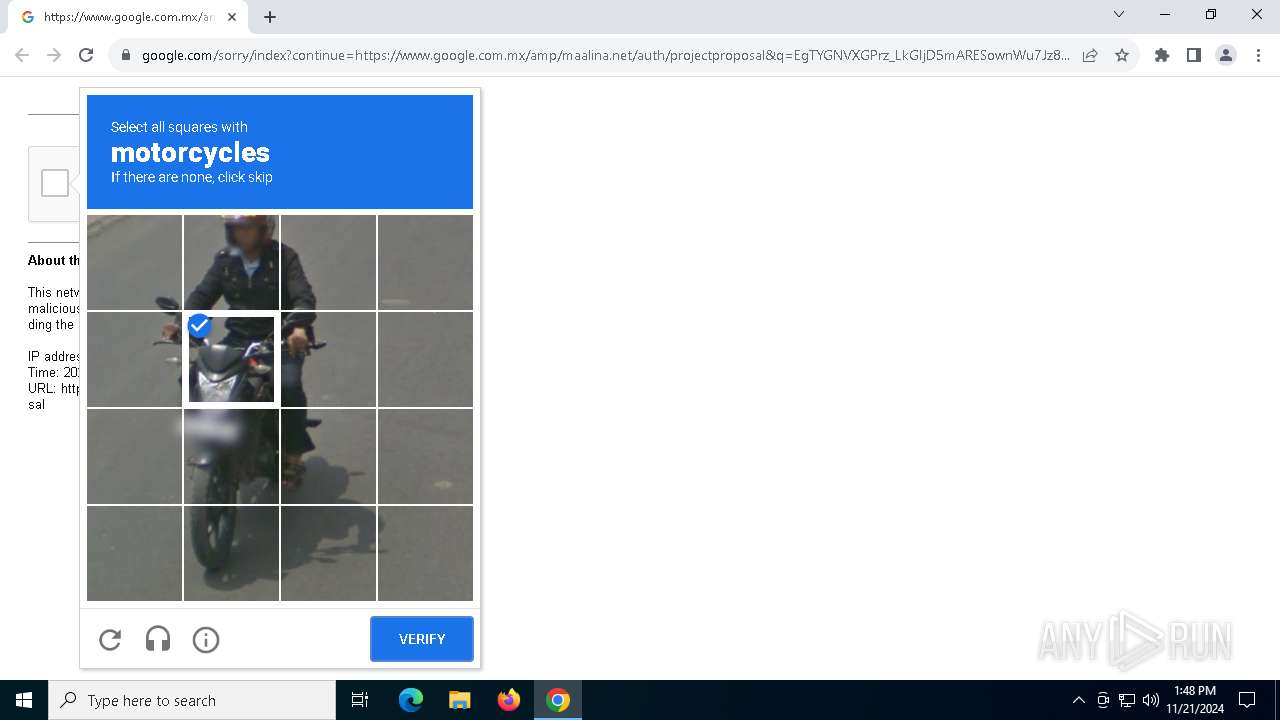Open the network status tray icon
The image size is (1280, 720).
[1127, 700]
